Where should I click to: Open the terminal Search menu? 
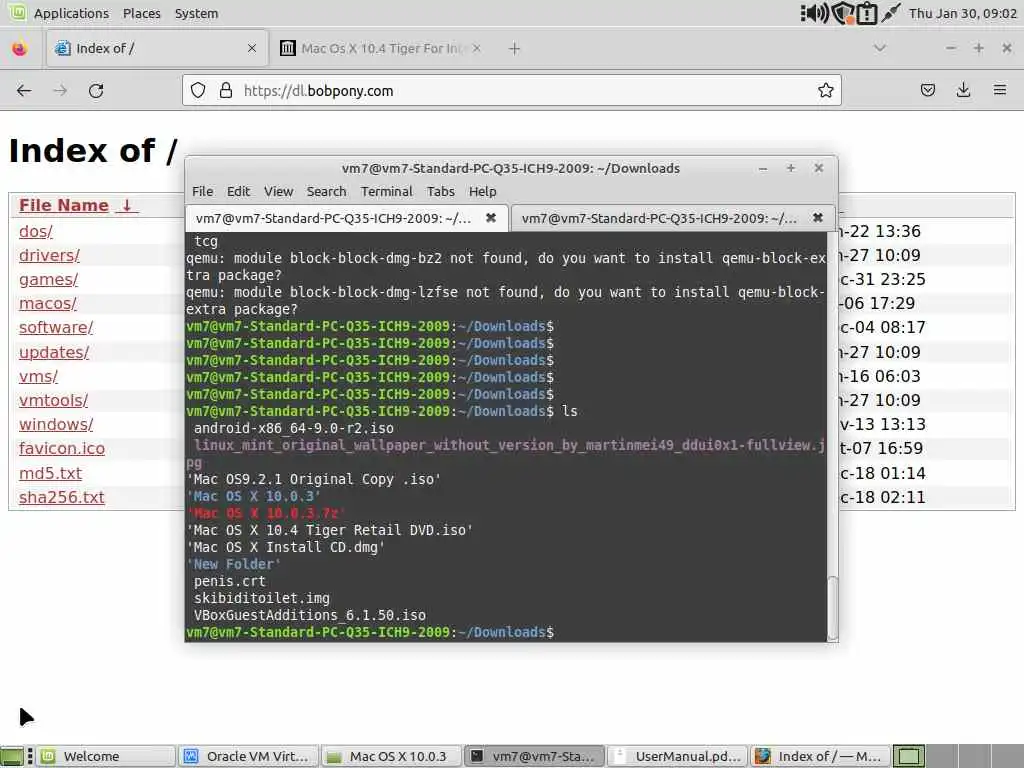[x=327, y=191]
